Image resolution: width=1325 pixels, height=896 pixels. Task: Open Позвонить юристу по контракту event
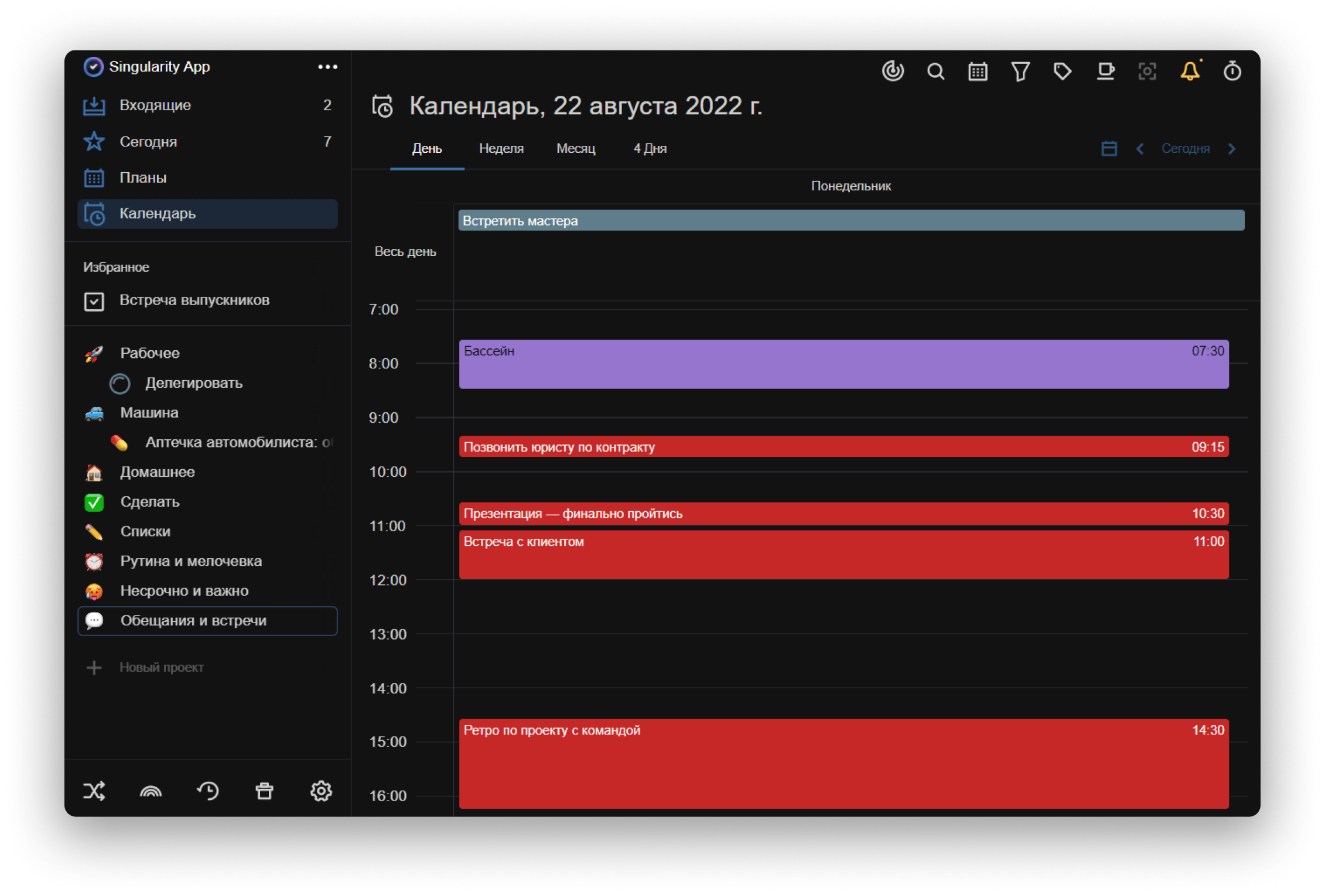tap(844, 447)
